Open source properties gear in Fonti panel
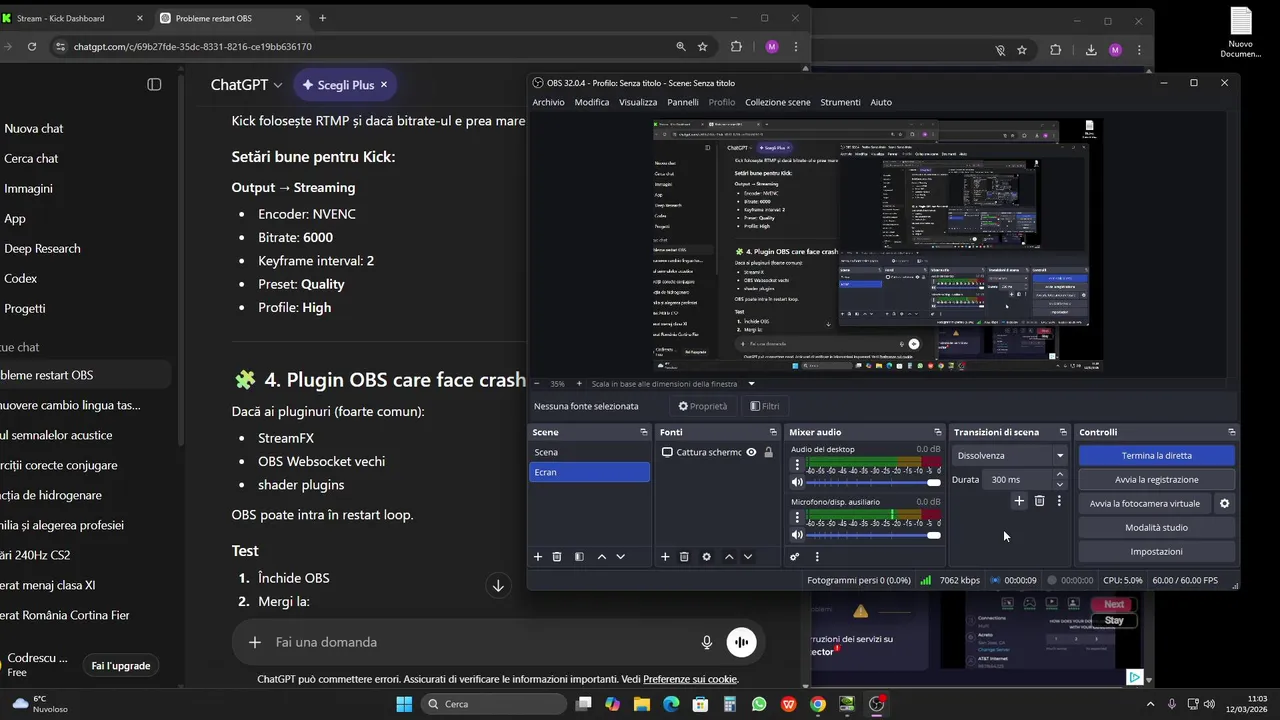The image size is (1280, 720). [x=706, y=557]
